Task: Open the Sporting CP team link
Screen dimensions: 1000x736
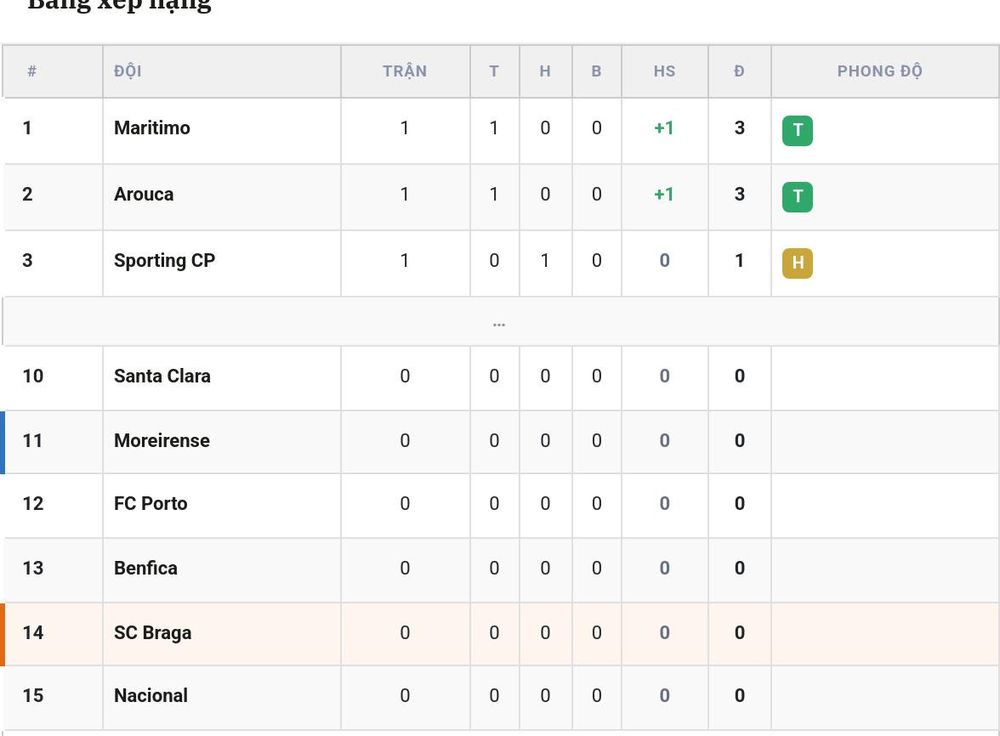Action: (165, 261)
